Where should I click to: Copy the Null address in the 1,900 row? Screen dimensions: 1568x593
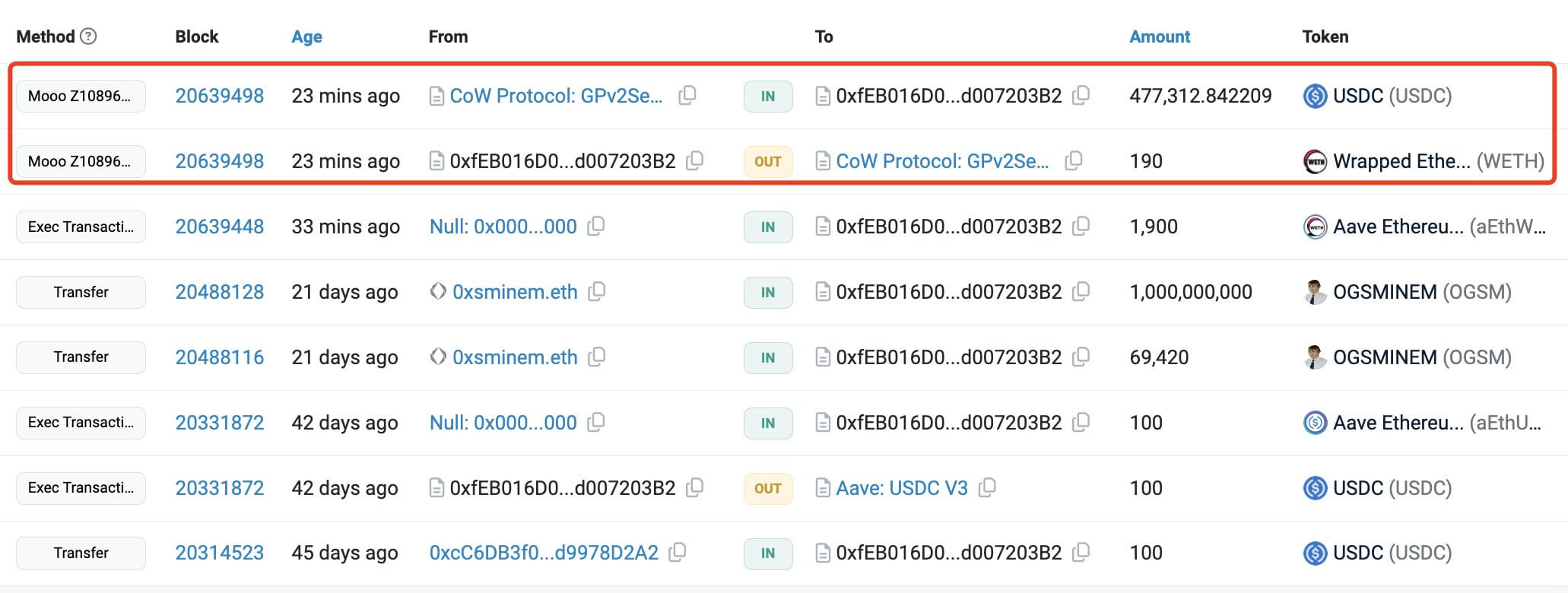tap(596, 226)
